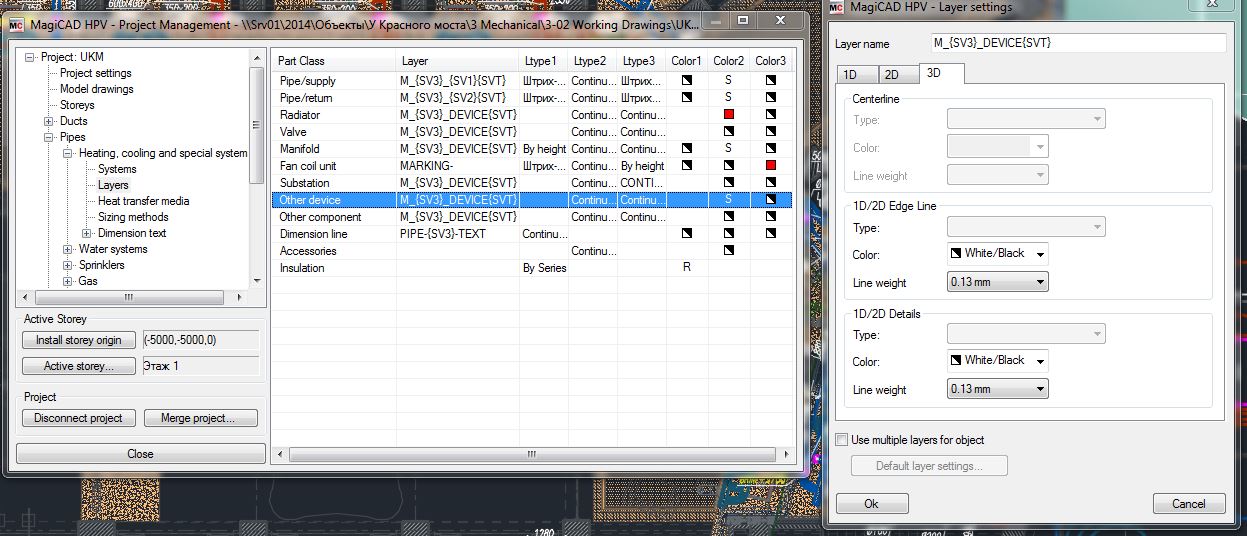Collapse the Project: UKM tree root
This screenshot has height=536, width=1247.
(30, 57)
